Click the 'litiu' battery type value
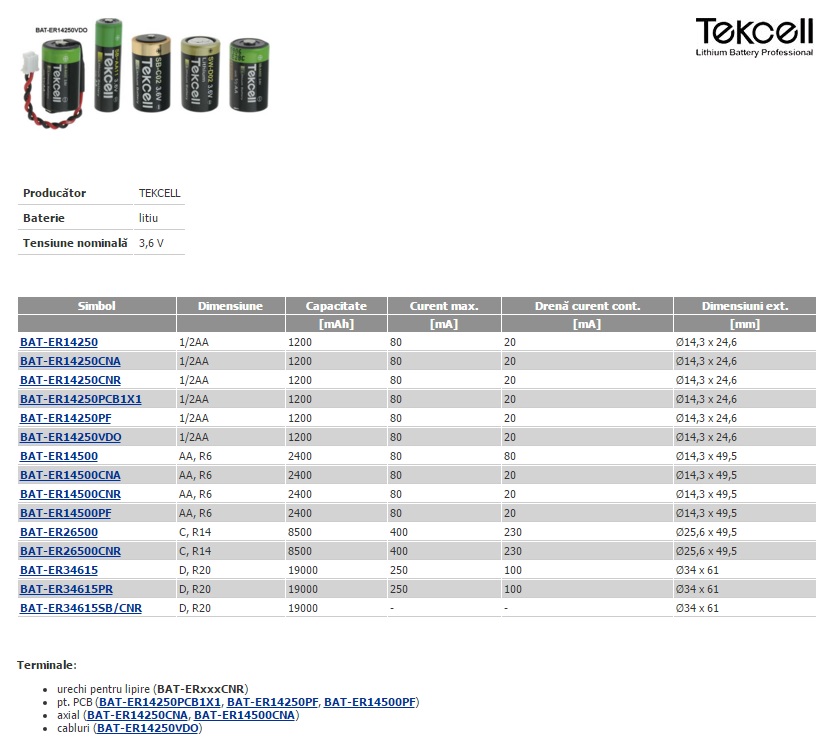Image resolution: width=827 pixels, height=740 pixels. click(148, 218)
